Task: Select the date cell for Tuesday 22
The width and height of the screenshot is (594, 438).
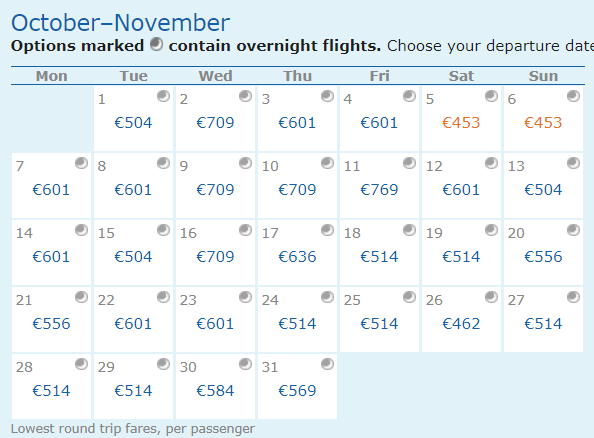Action: [133, 319]
